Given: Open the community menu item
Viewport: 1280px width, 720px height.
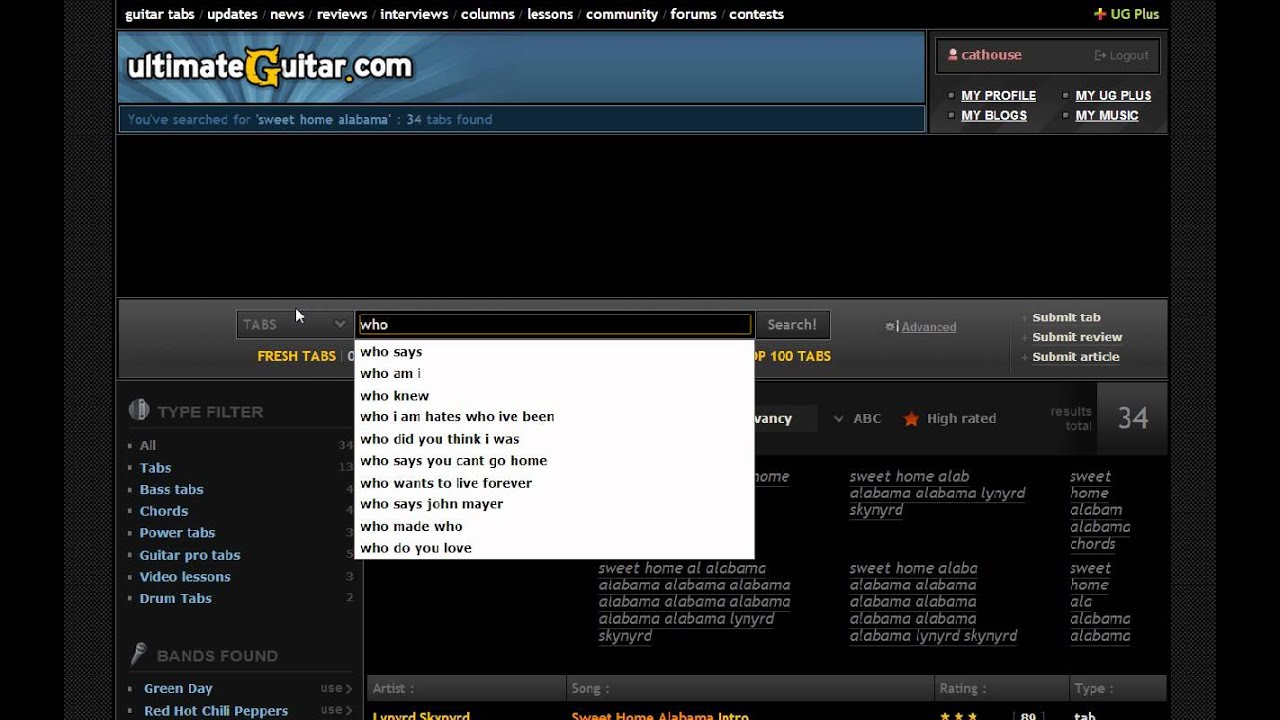Looking at the screenshot, I should point(621,14).
